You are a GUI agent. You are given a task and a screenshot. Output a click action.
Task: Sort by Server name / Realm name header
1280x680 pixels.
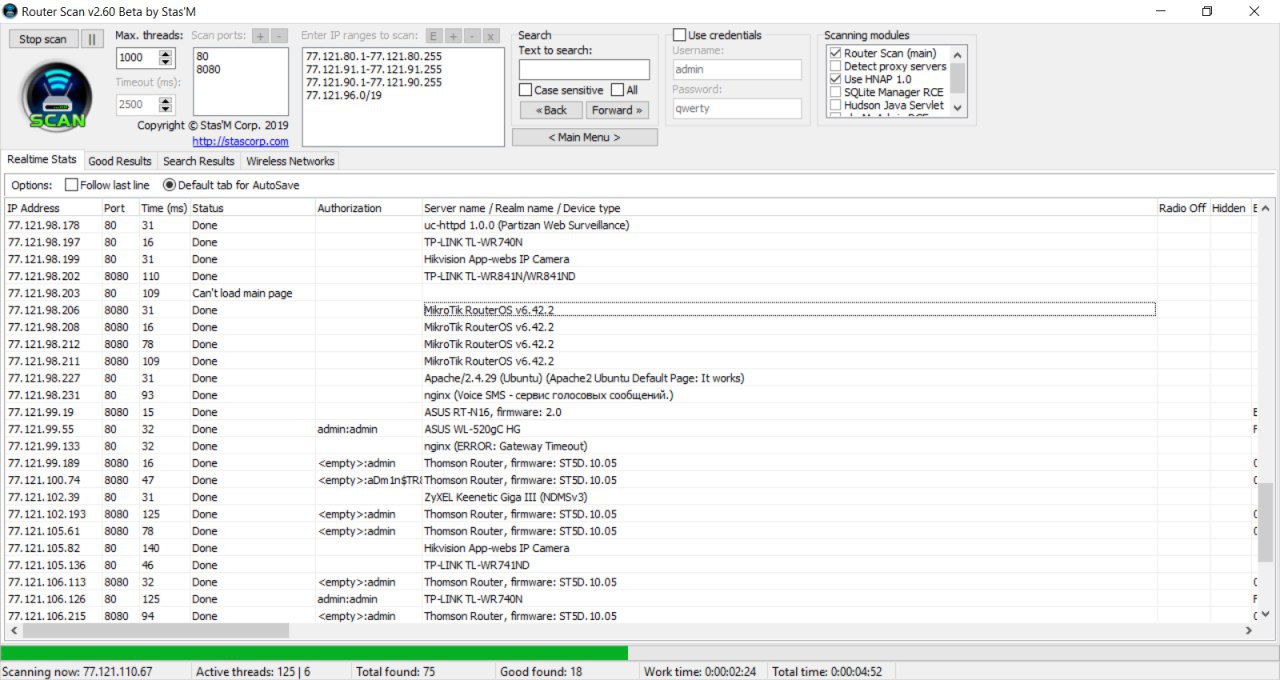click(x=789, y=208)
